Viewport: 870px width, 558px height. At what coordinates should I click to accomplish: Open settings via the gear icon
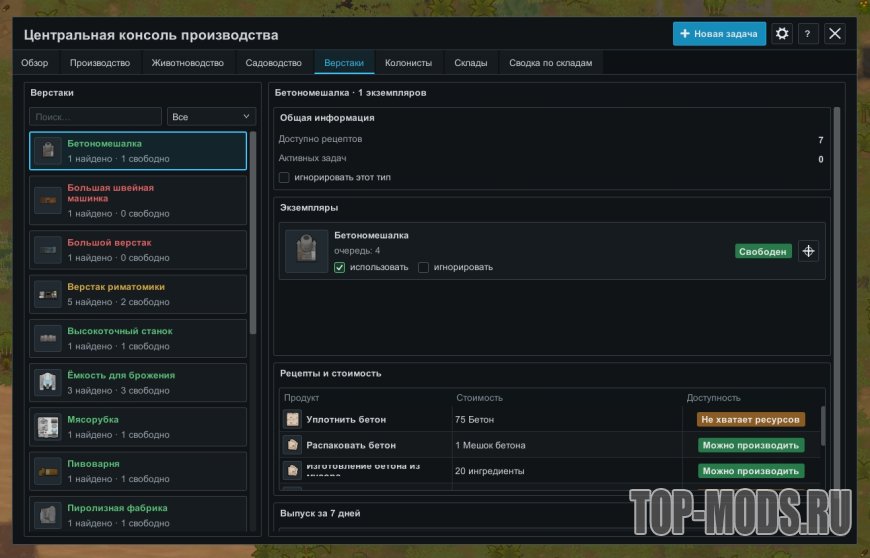782,34
